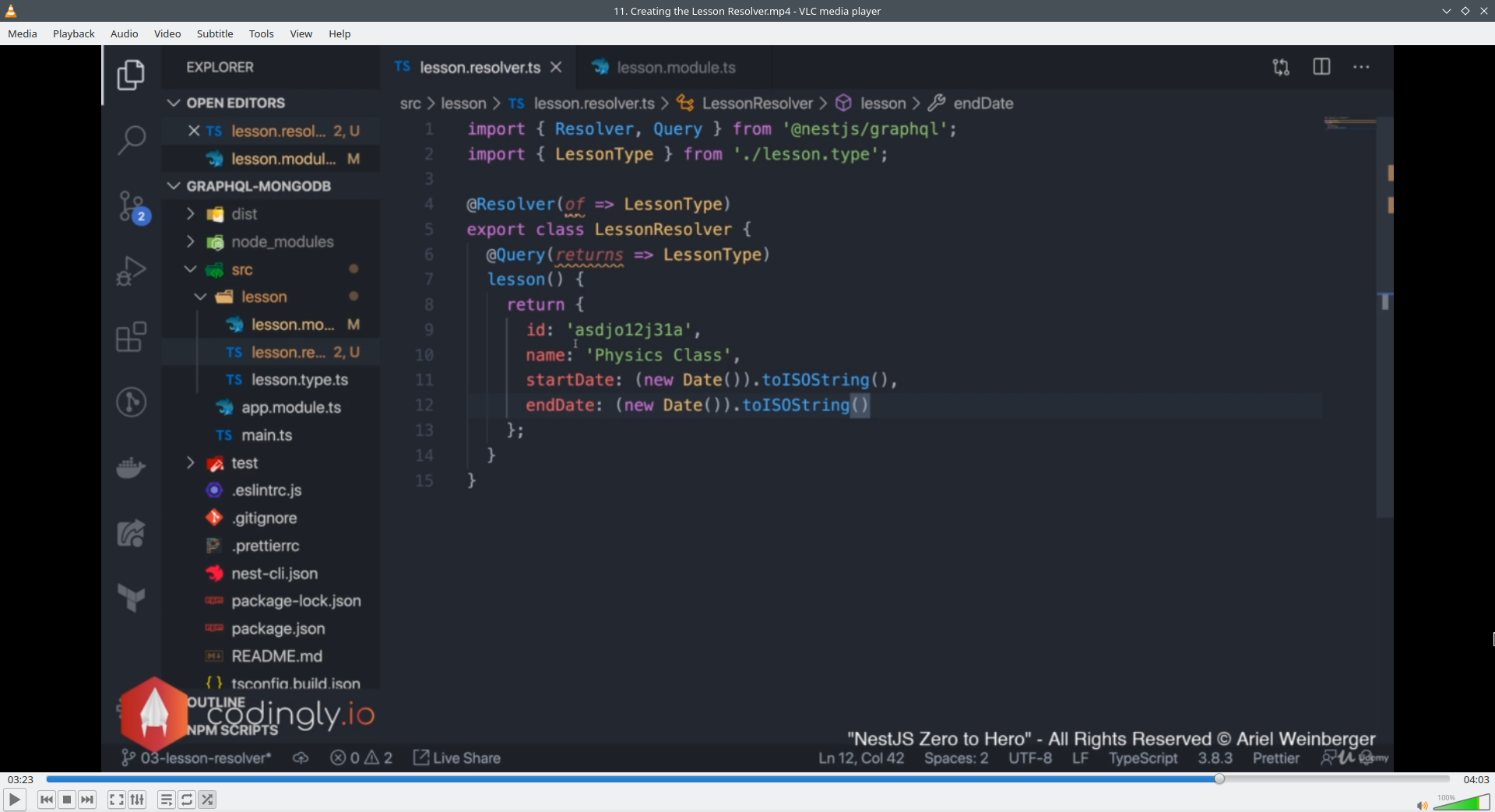Start a Live Share session
The image size is (1495, 812).
457,758
